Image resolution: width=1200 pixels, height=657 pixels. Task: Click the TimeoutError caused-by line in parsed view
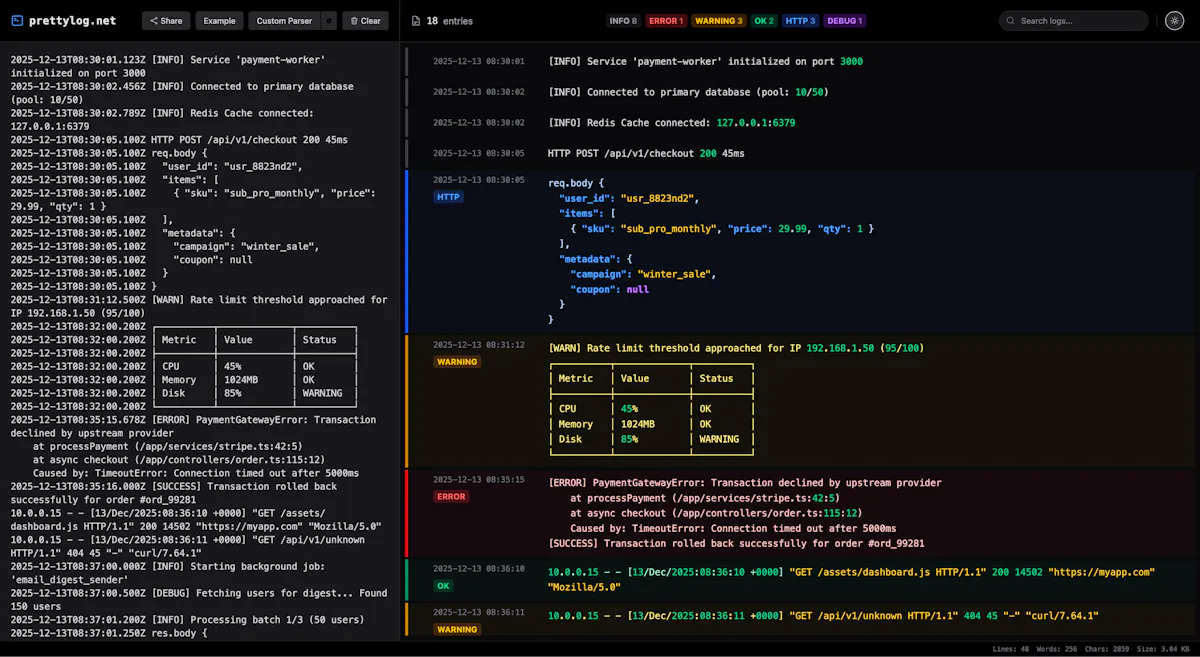(x=733, y=528)
